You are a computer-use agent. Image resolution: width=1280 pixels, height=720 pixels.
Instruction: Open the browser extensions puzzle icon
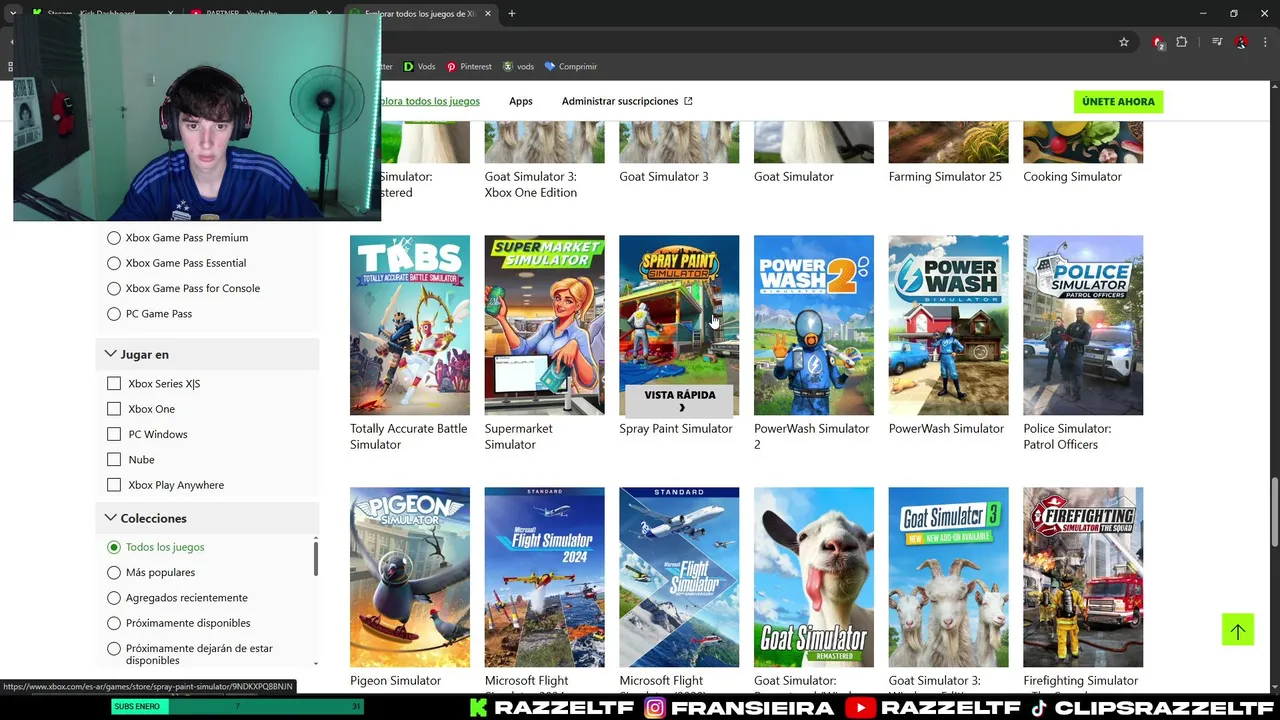click(x=1182, y=42)
